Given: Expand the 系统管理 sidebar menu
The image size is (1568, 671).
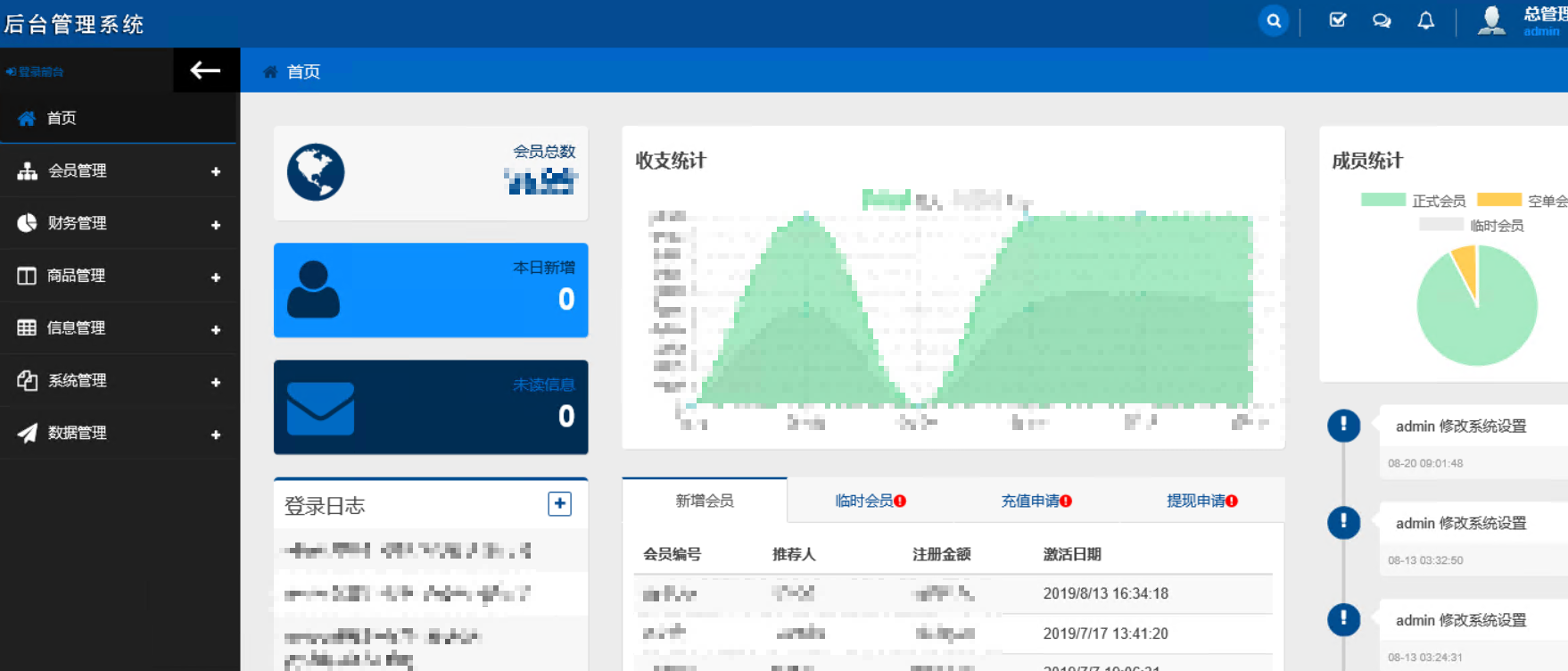Looking at the screenshot, I should click(118, 381).
